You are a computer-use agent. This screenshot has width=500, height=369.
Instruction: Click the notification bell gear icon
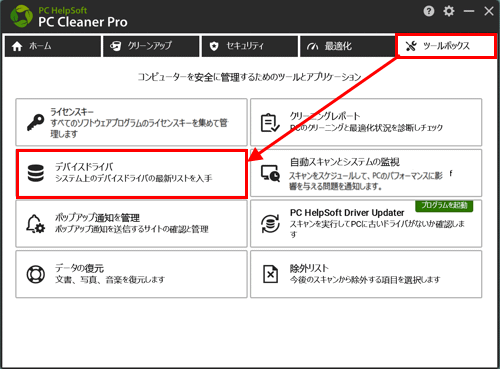coord(35,224)
